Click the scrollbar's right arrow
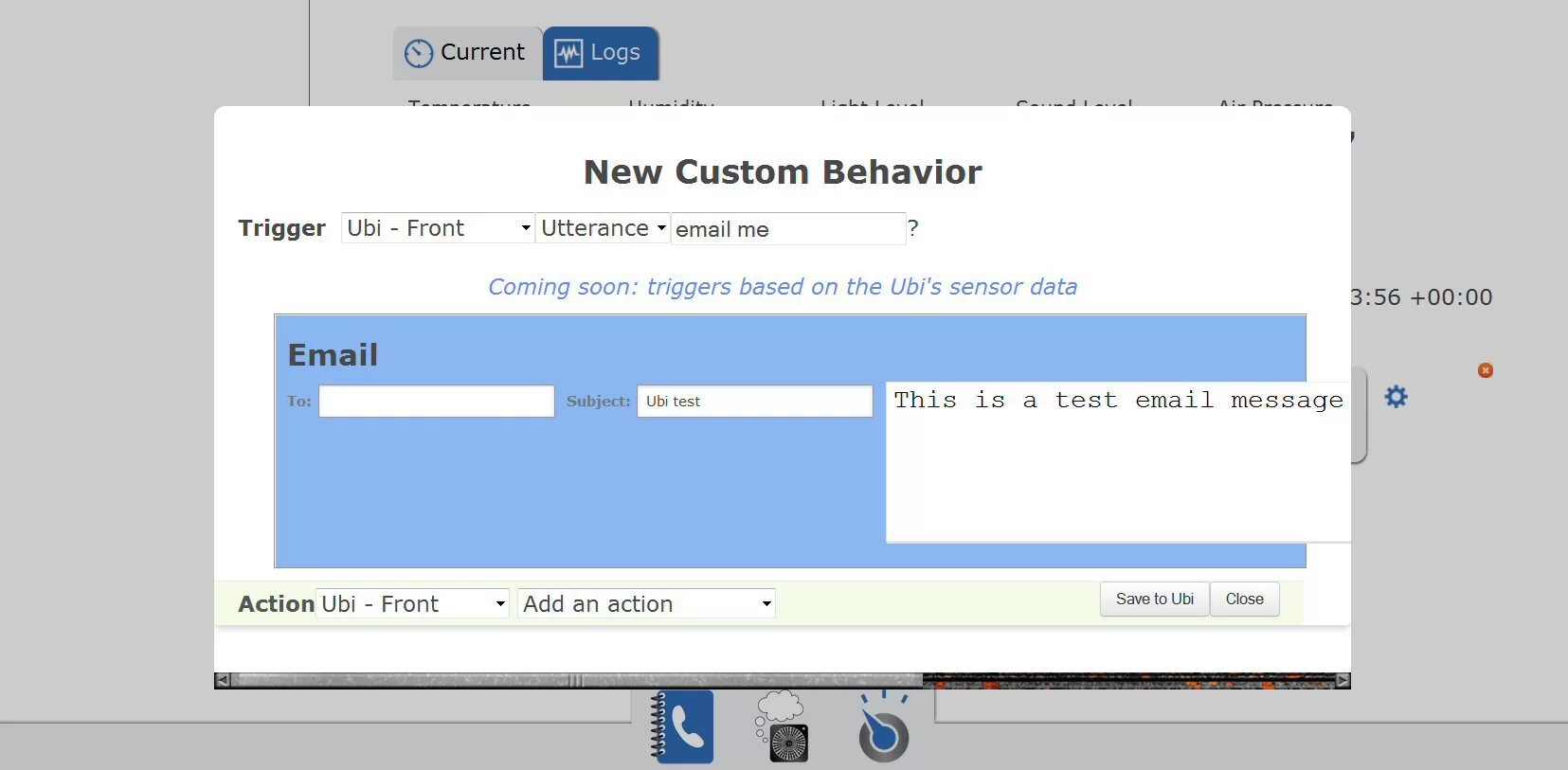This screenshot has height=770, width=1568. (1343, 680)
